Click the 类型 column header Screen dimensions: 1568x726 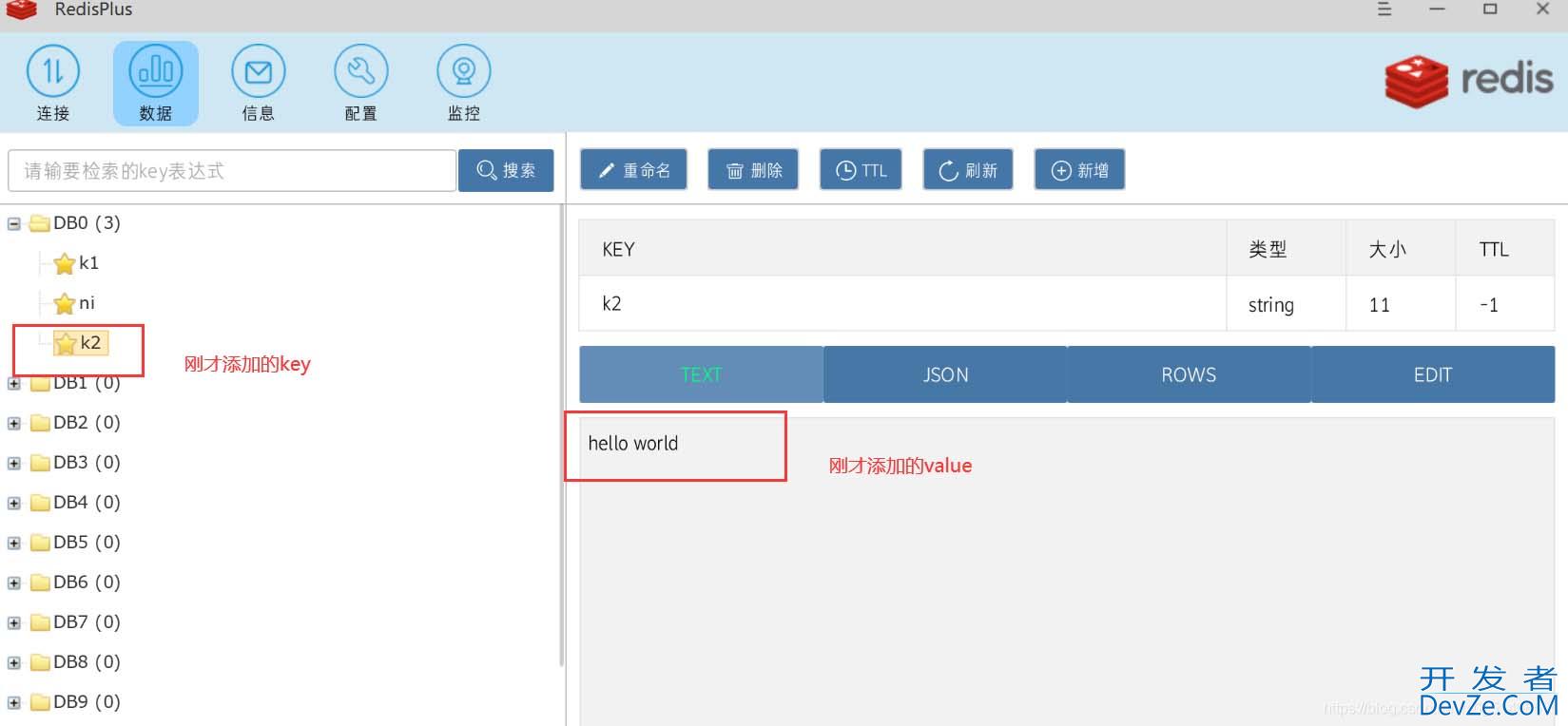pos(1286,249)
